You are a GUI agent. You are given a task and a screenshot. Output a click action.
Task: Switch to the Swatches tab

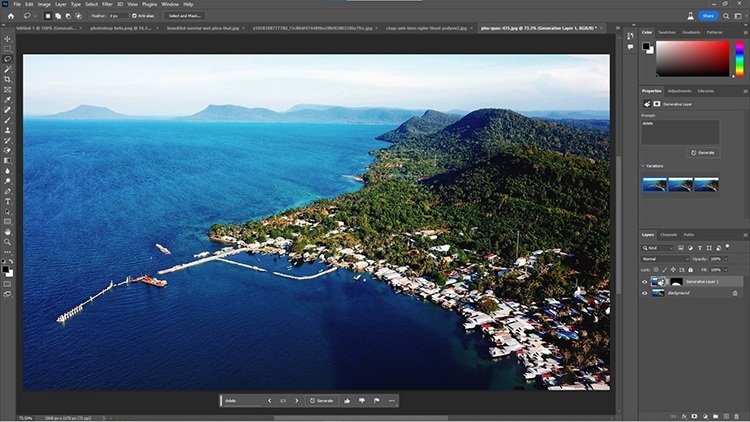click(x=667, y=33)
